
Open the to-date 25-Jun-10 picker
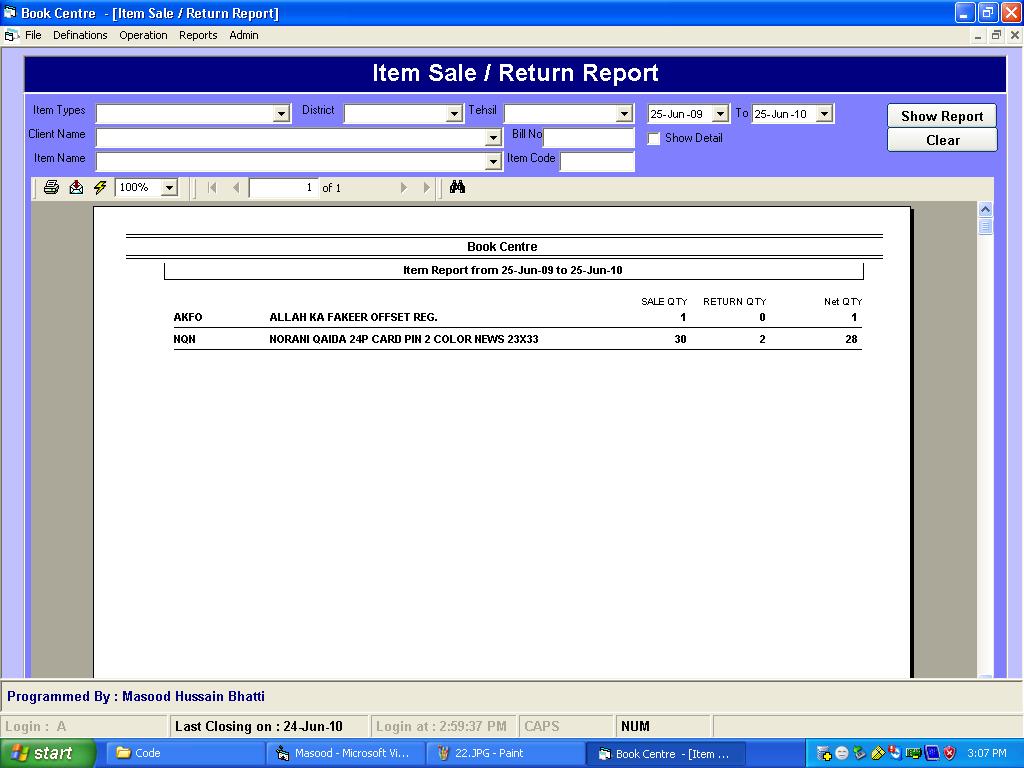[x=824, y=114]
